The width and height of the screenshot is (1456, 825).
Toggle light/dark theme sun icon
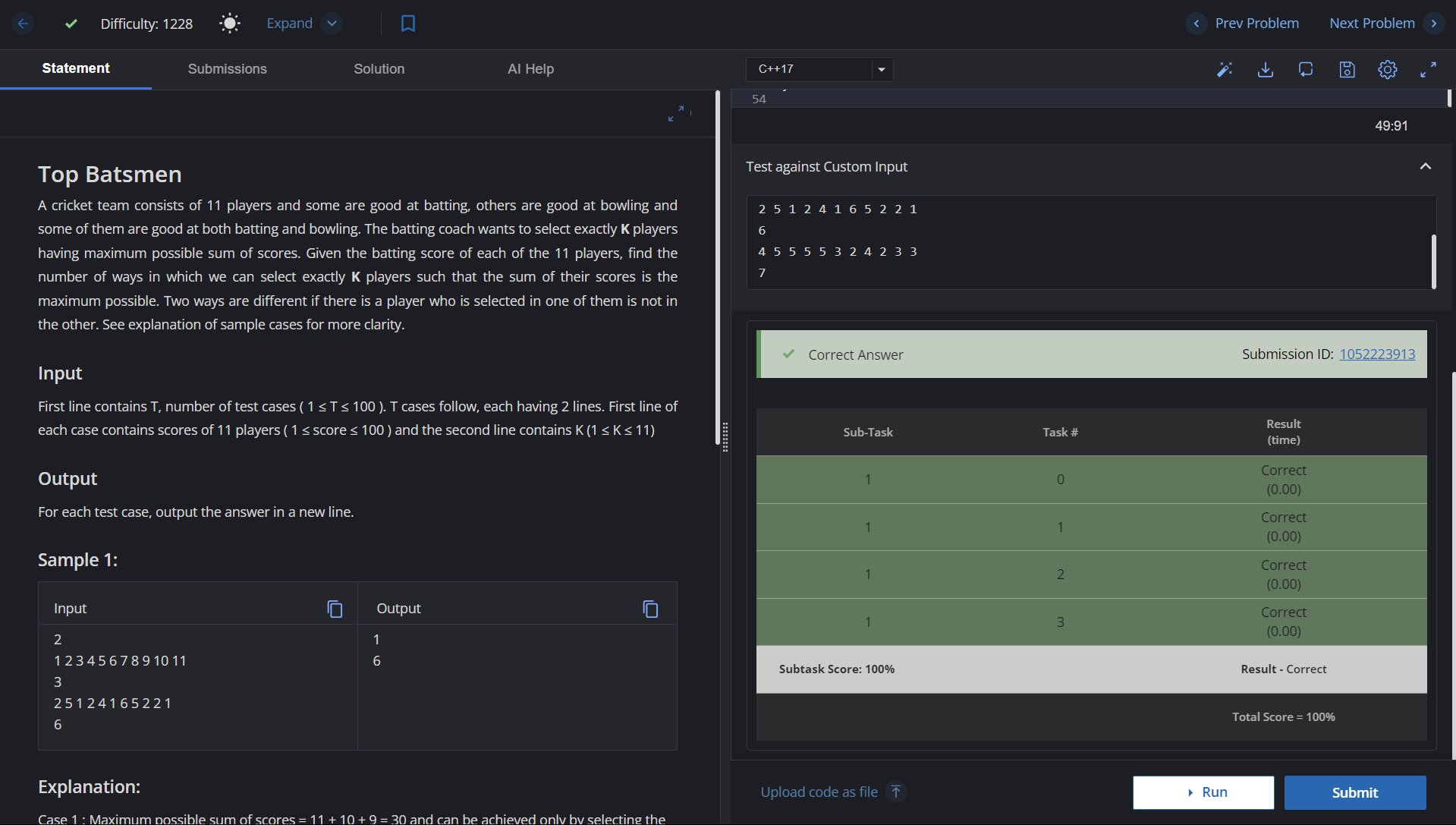[229, 24]
